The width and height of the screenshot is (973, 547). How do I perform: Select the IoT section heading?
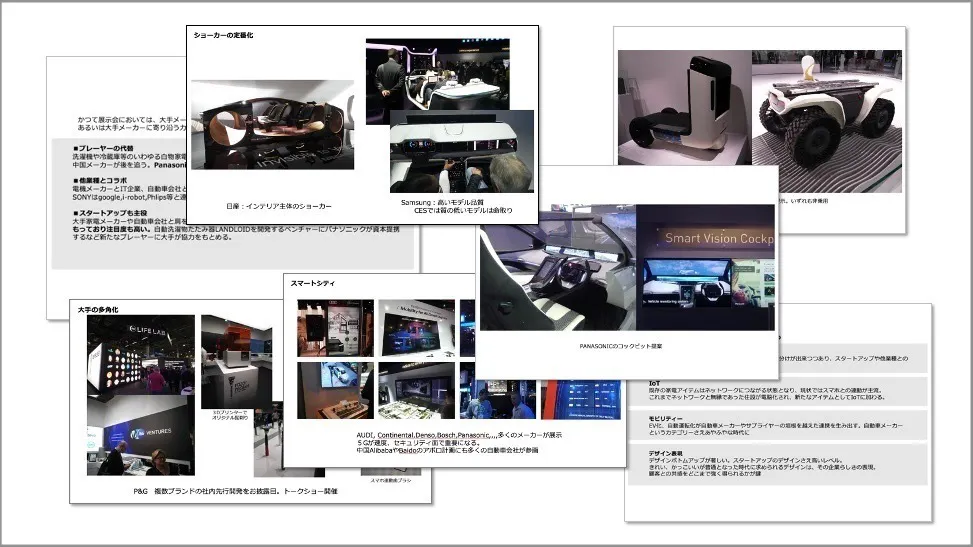pyautogui.click(x=655, y=382)
